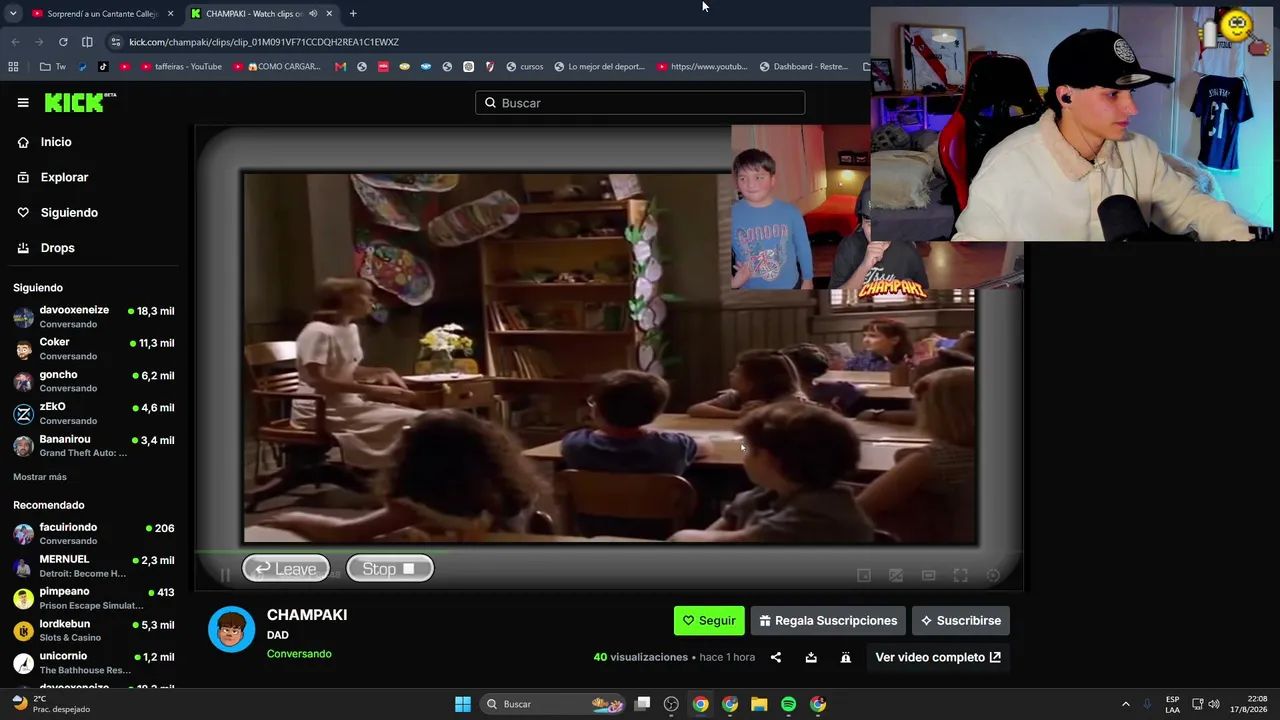Image resolution: width=1280 pixels, height=720 pixels.
Task: Open the CHAMPAKI channel name link
Action: click(x=307, y=615)
